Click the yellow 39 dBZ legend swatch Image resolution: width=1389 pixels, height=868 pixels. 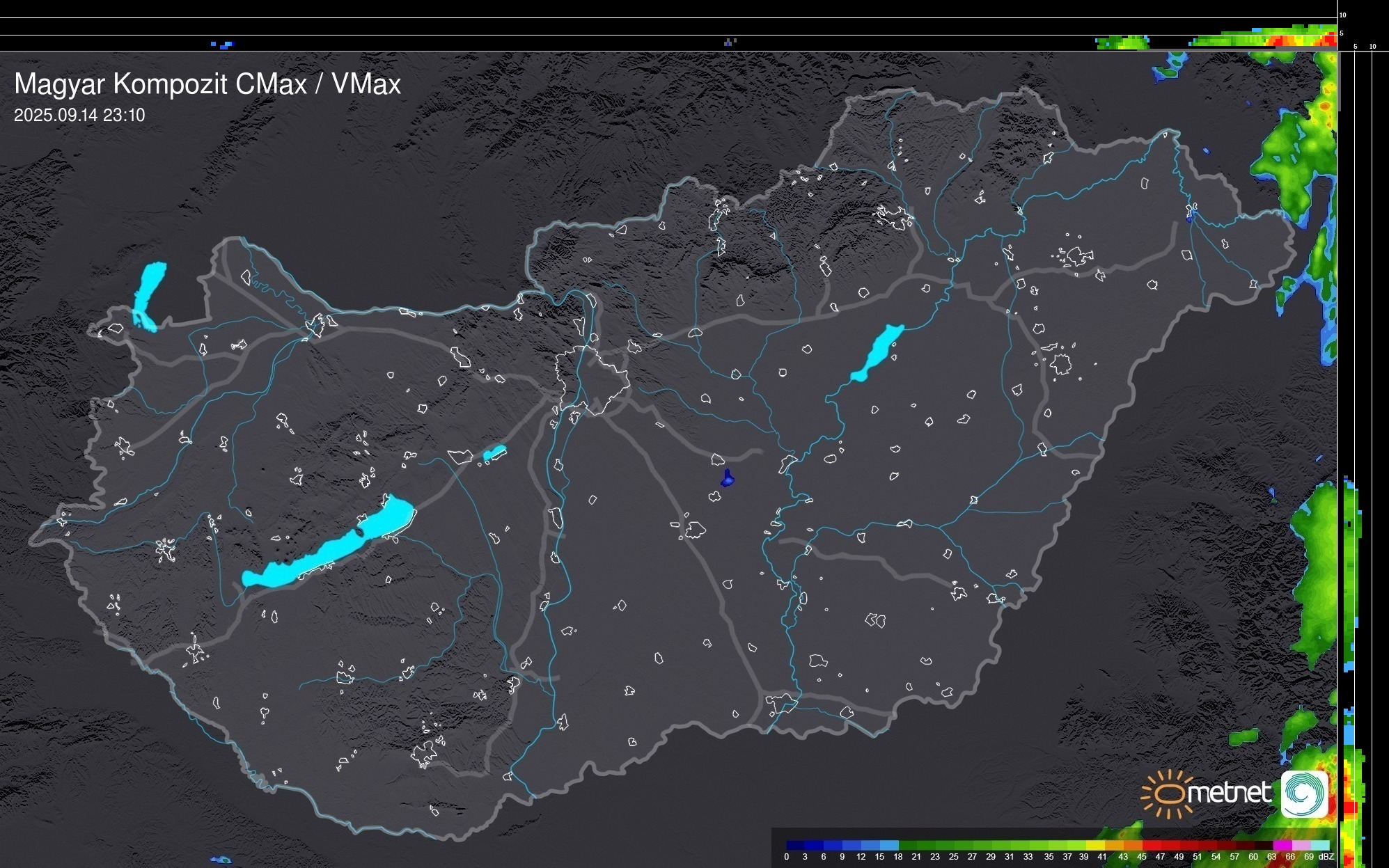click(1095, 845)
